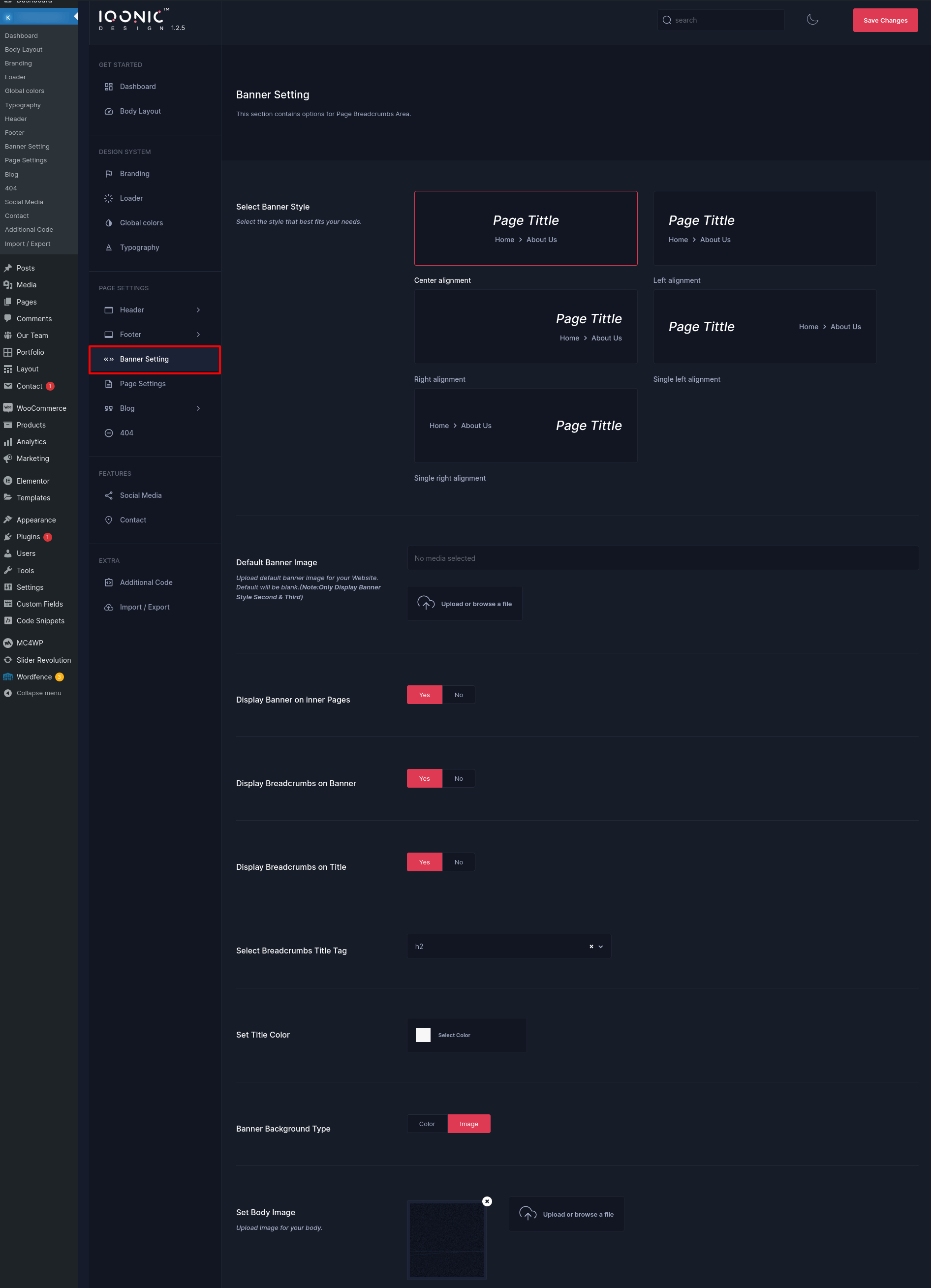Viewport: 931px width, 1288px height.
Task: Remove the Set Body Image thumbnail
Action: pyautogui.click(x=487, y=1201)
